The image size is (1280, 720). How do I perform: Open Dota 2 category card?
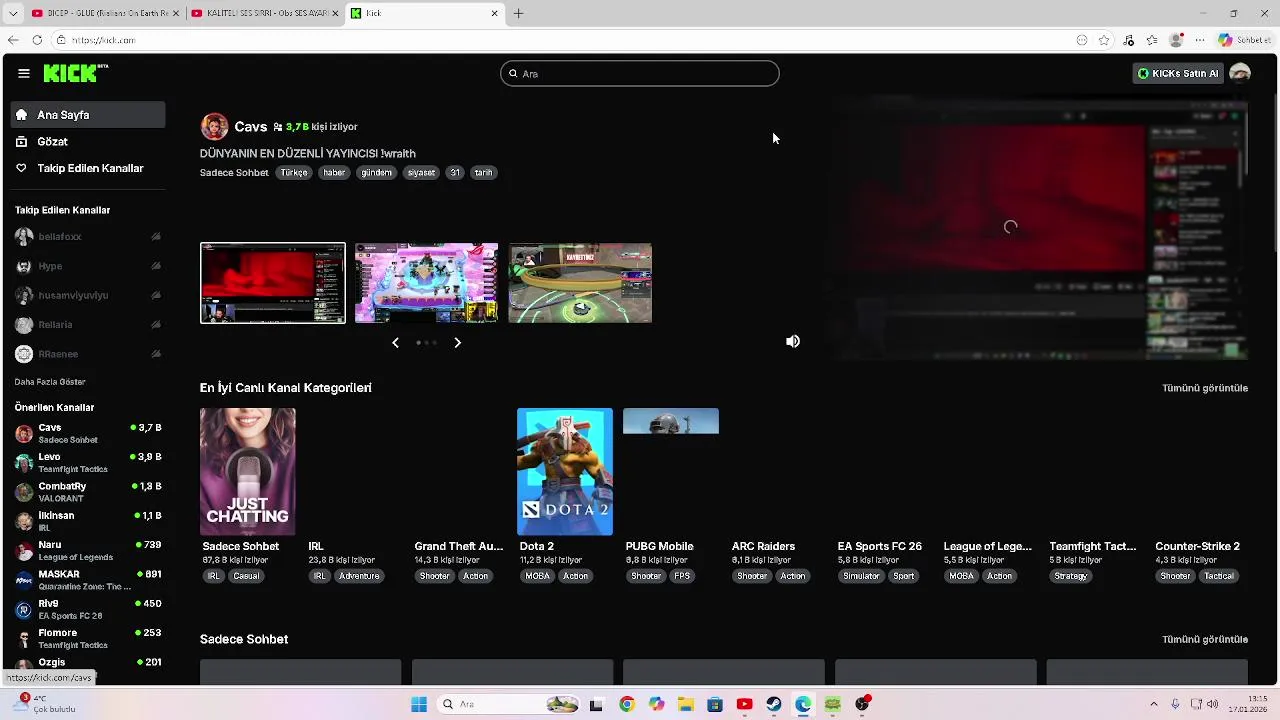pos(565,471)
